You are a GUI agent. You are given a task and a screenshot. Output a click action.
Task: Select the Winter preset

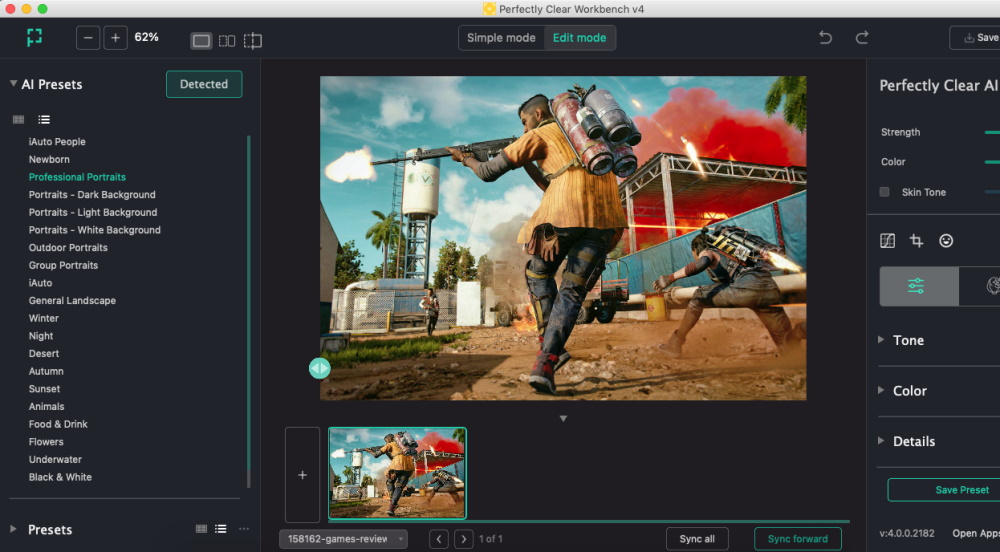43,318
